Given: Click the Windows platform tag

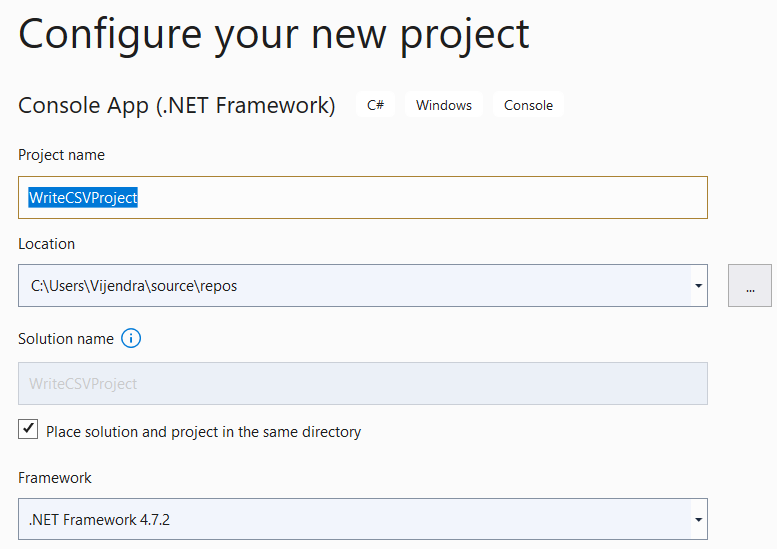Looking at the screenshot, I should coord(444,105).
